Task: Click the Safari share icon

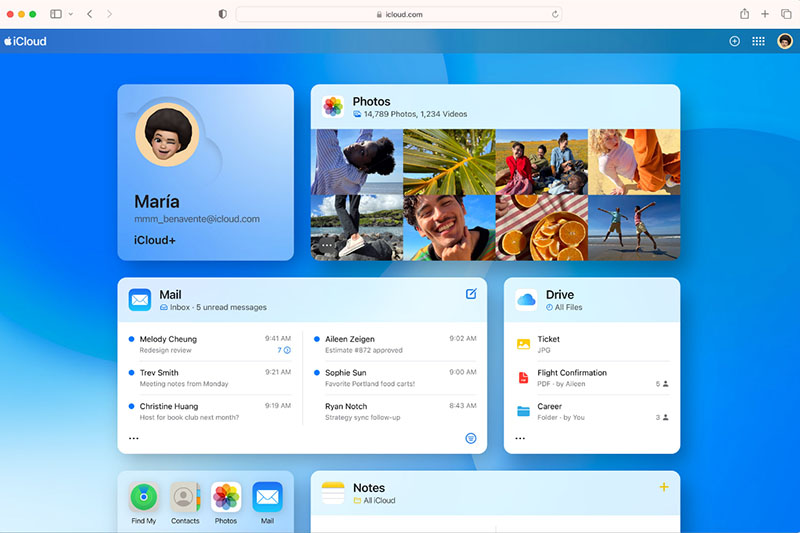Action: [744, 14]
